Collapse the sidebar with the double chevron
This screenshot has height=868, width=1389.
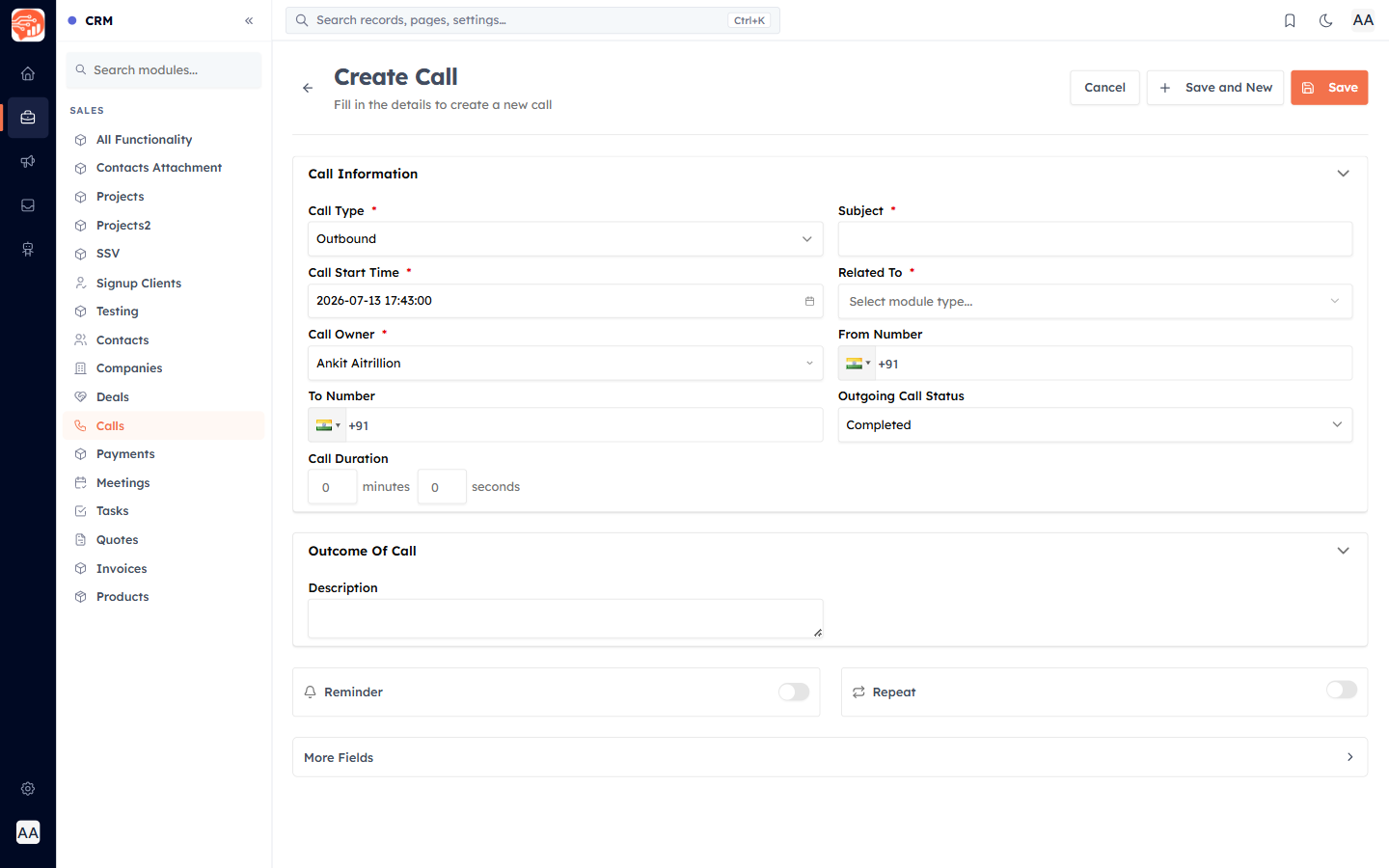tap(249, 20)
